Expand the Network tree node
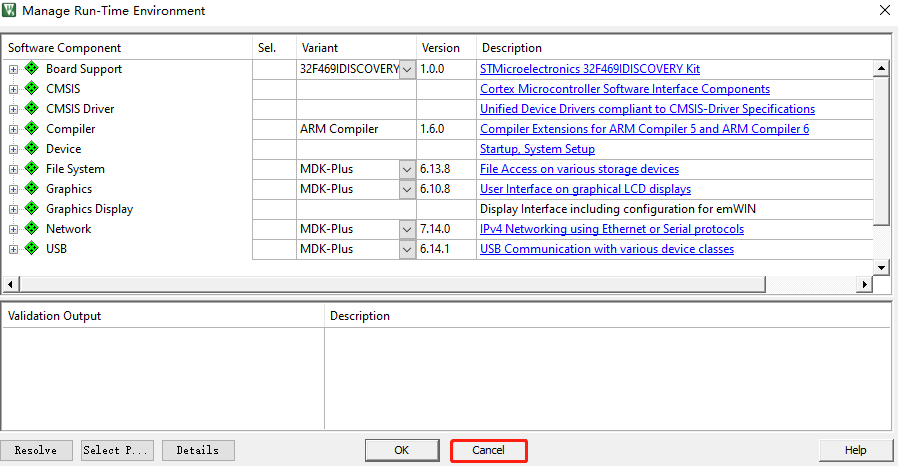The height and width of the screenshot is (466, 898). (13, 230)
